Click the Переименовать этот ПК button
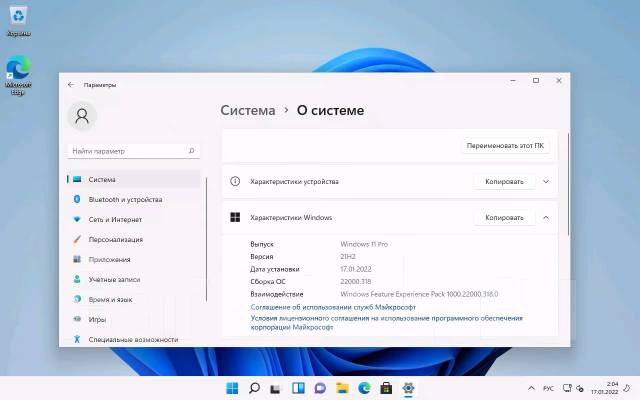This screenshot has height=400, width=640. (505, 146)
